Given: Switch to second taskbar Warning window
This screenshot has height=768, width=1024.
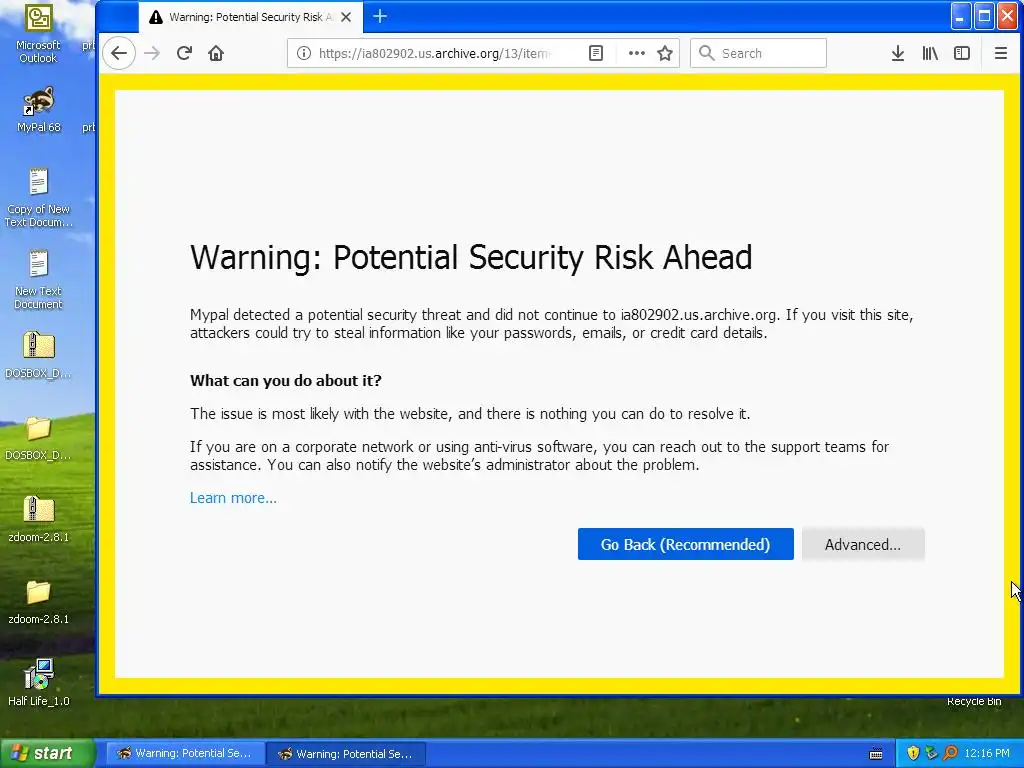Looking at the screenshot, I should tap(346, 753).
